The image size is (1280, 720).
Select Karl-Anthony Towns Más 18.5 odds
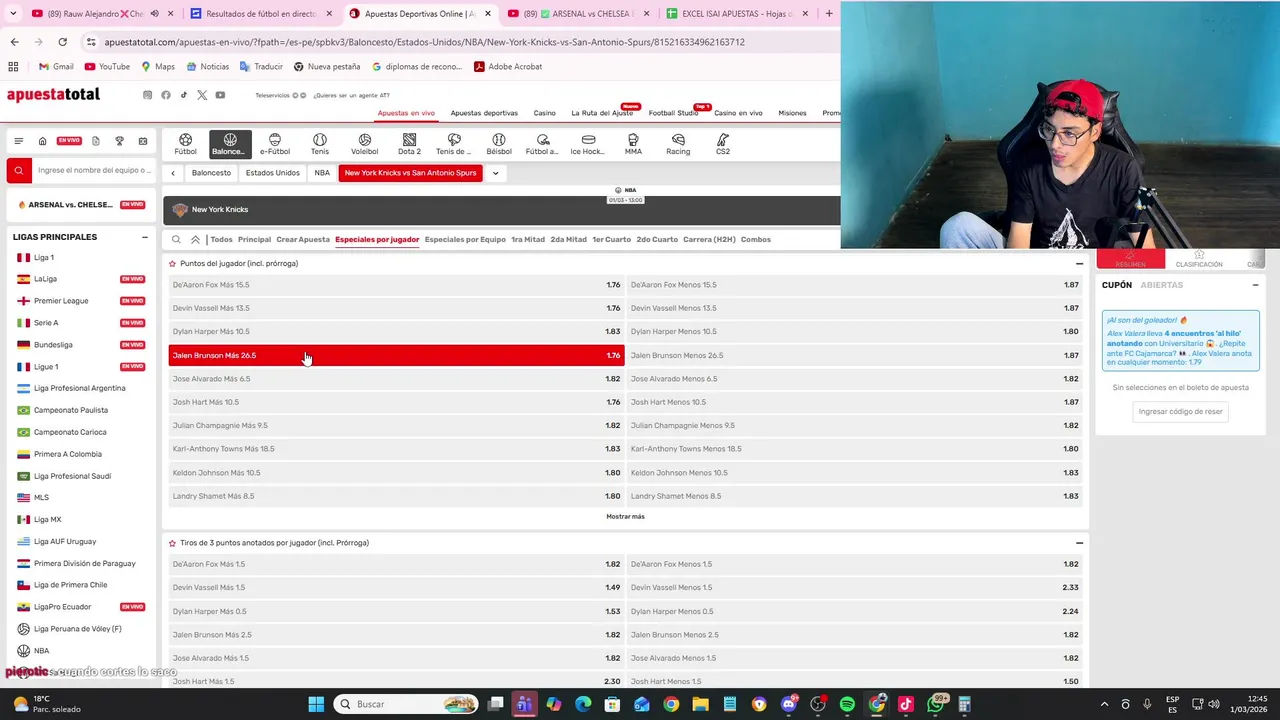(396, 449)
